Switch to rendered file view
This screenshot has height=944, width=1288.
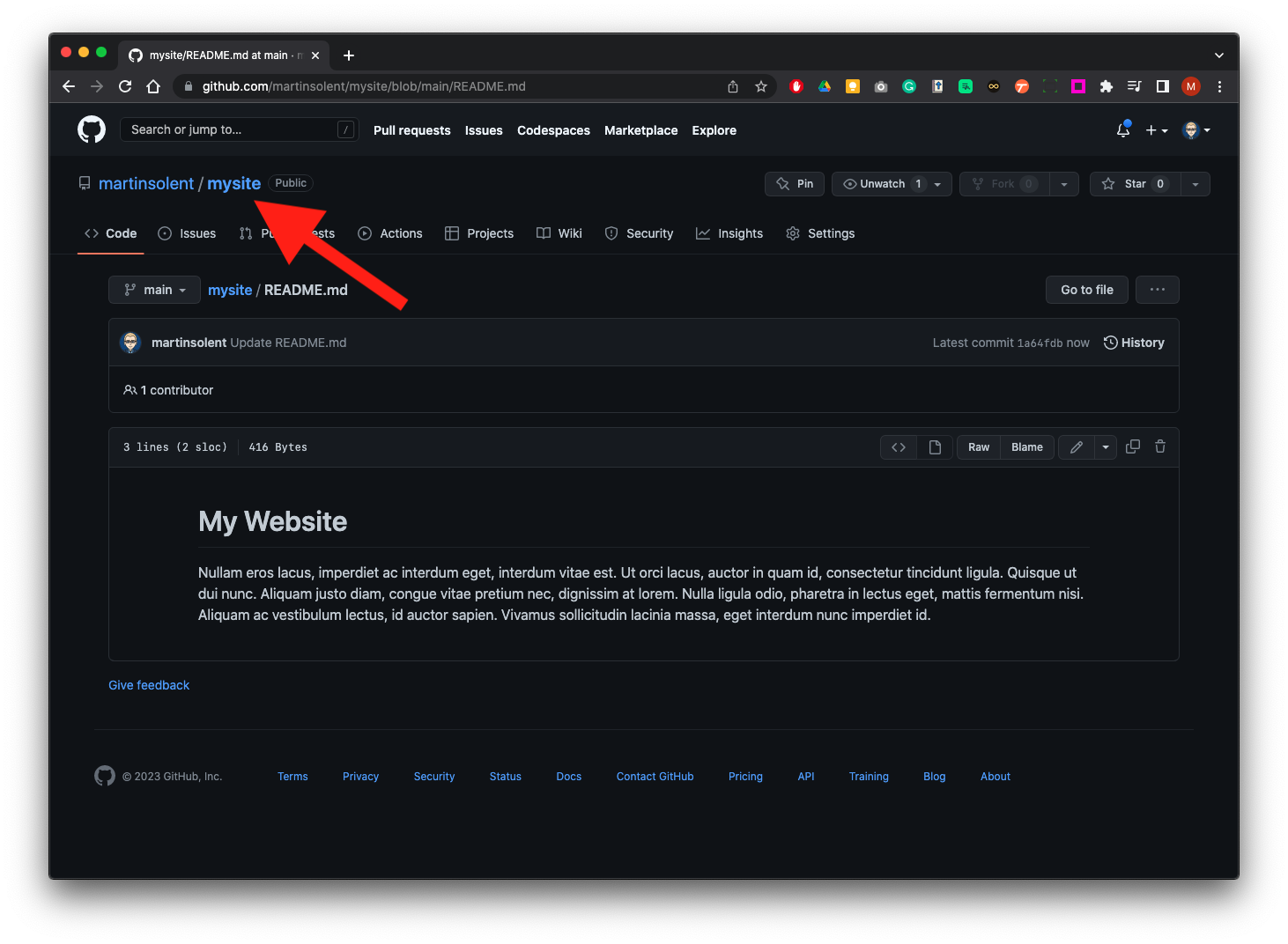pyautogui.click(x=935, y=447)
